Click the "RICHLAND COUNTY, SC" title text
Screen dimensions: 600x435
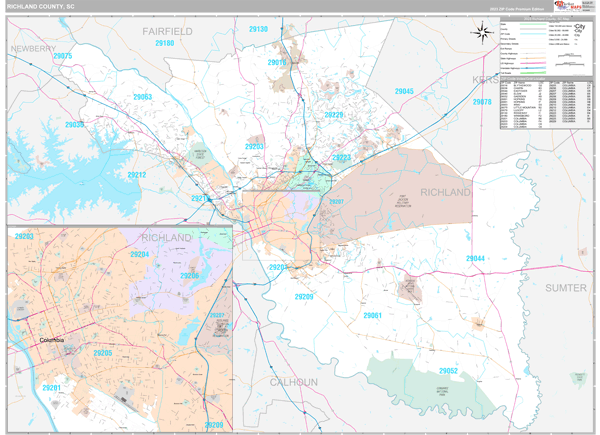45,7
